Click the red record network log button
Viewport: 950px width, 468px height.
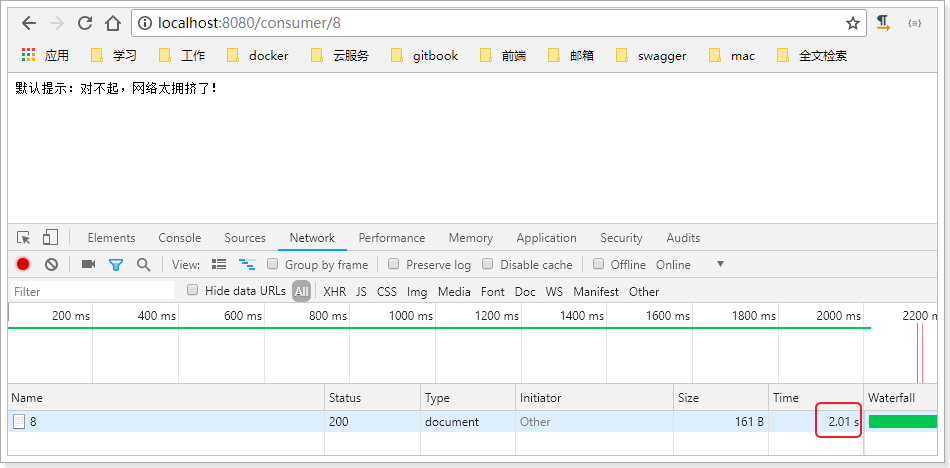click(23, 265)
